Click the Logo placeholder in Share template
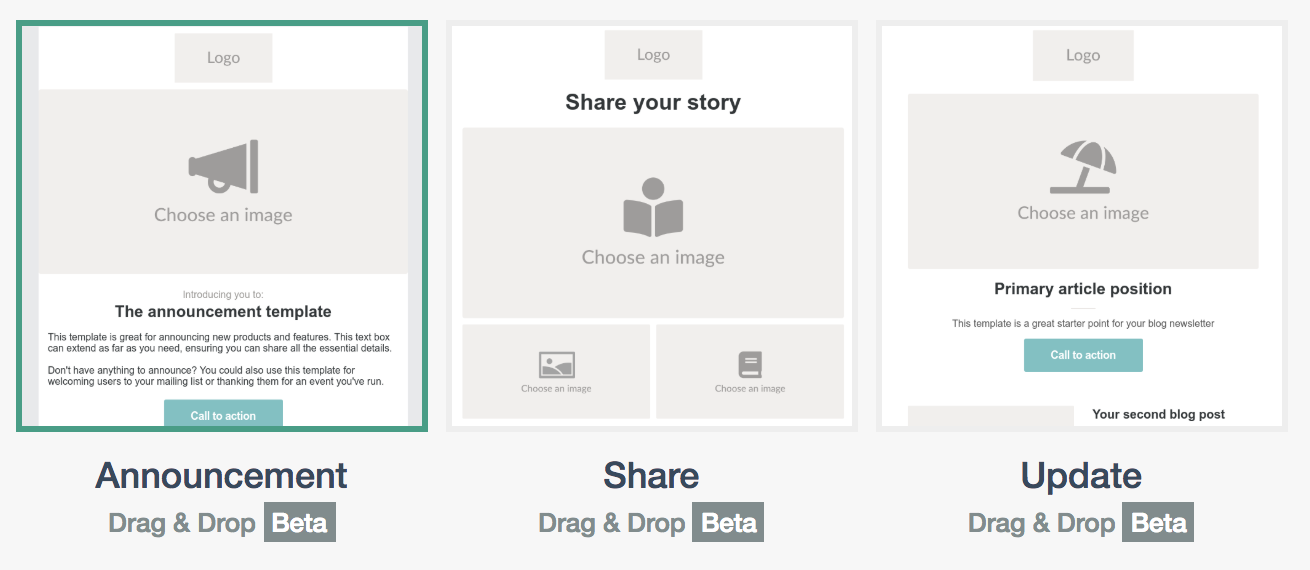This screenshot has width=1310, height=570. coord(653,55)
